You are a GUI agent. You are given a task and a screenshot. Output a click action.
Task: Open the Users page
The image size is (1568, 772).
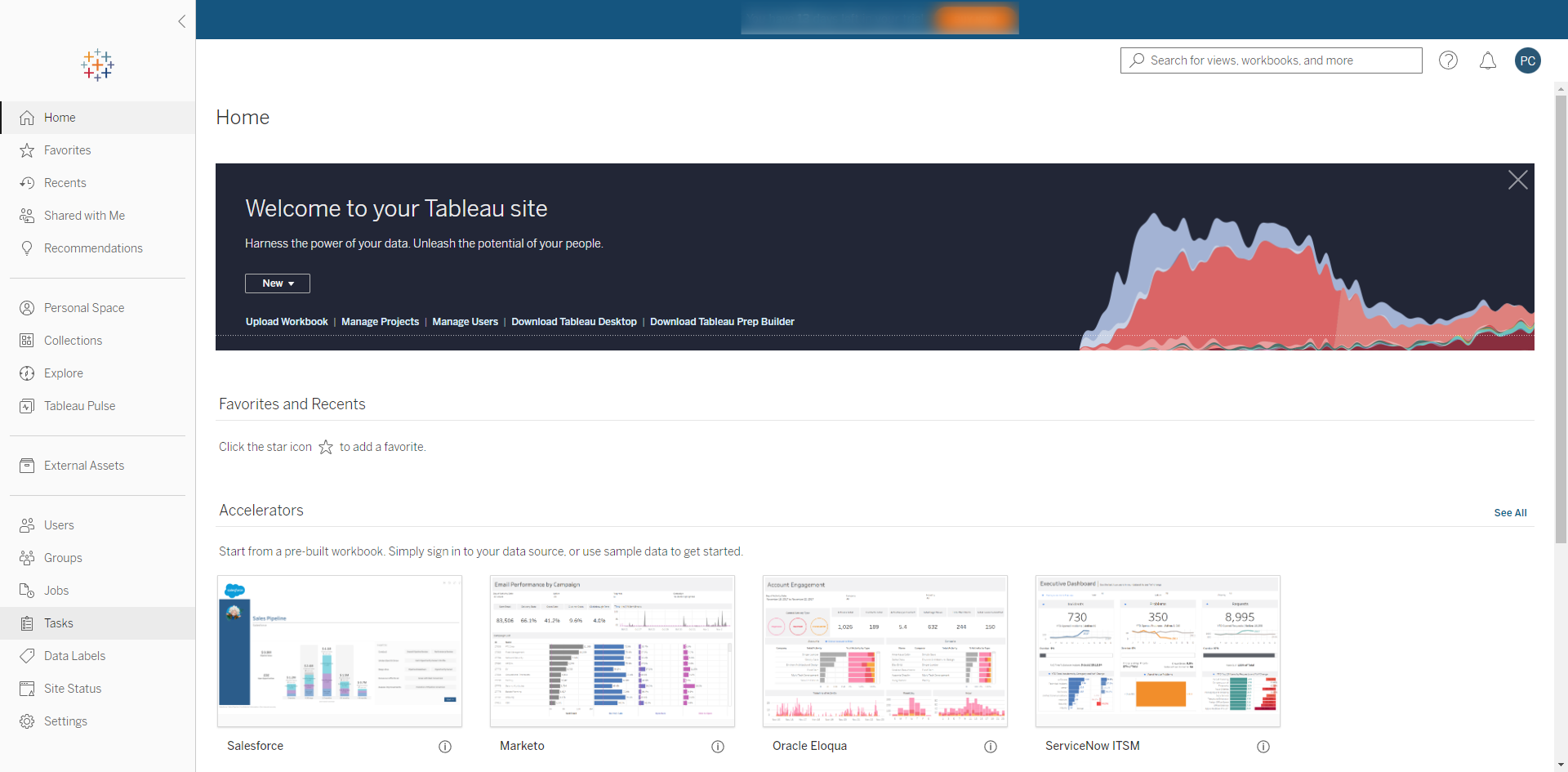click(98, 525)
